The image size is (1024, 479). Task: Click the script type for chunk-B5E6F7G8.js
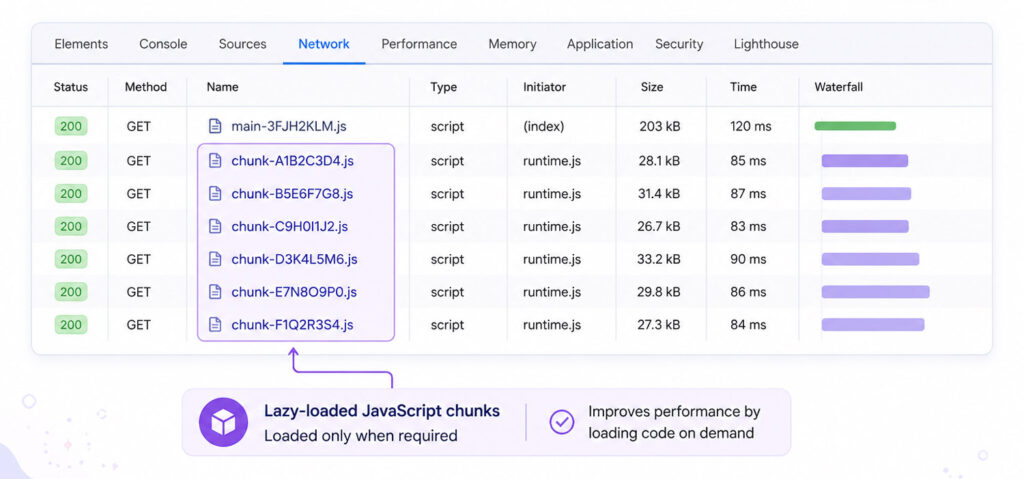point(447,193)
